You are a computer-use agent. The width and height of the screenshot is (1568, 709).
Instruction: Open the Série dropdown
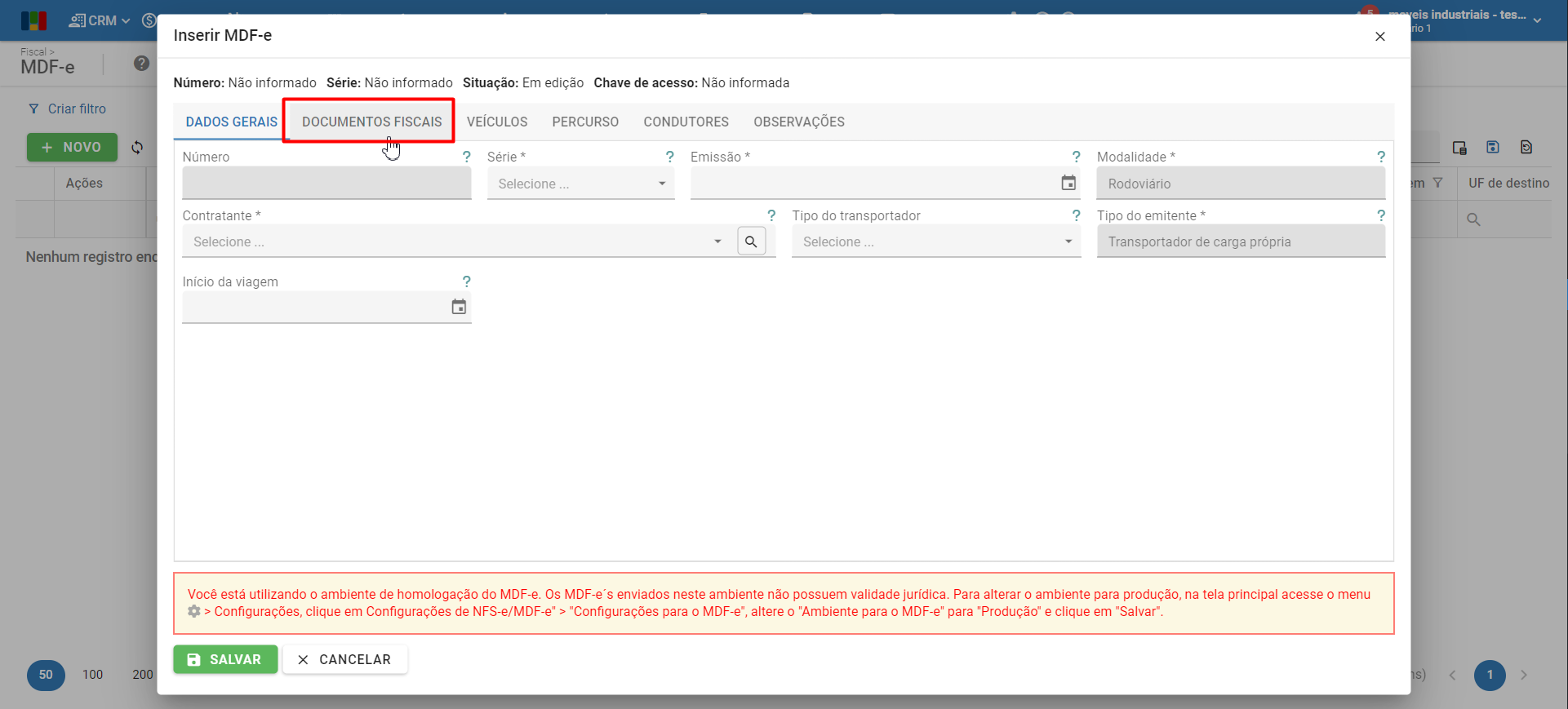click(x=581, y=184)
